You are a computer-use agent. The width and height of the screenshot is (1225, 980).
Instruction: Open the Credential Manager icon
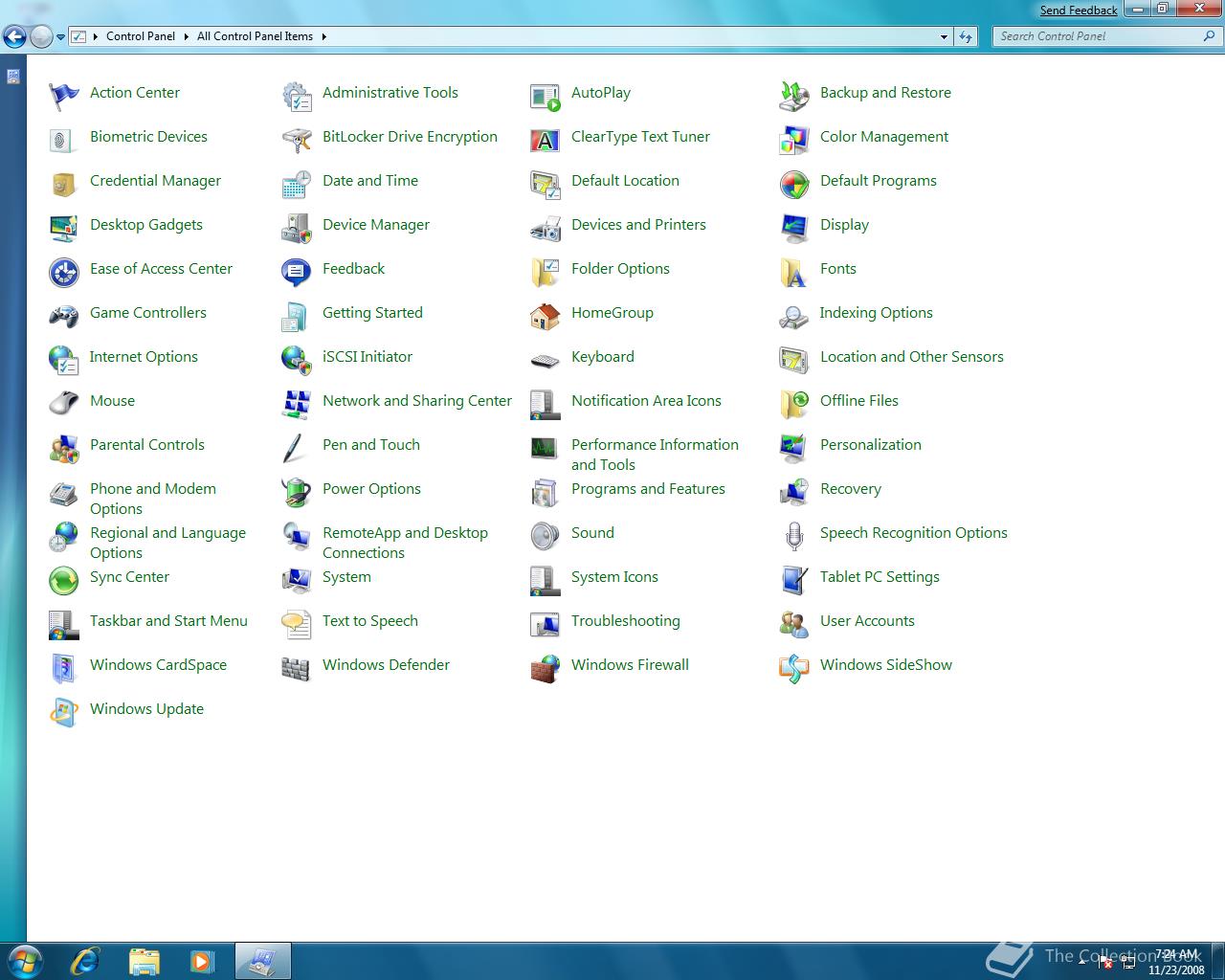coord(64,184)
